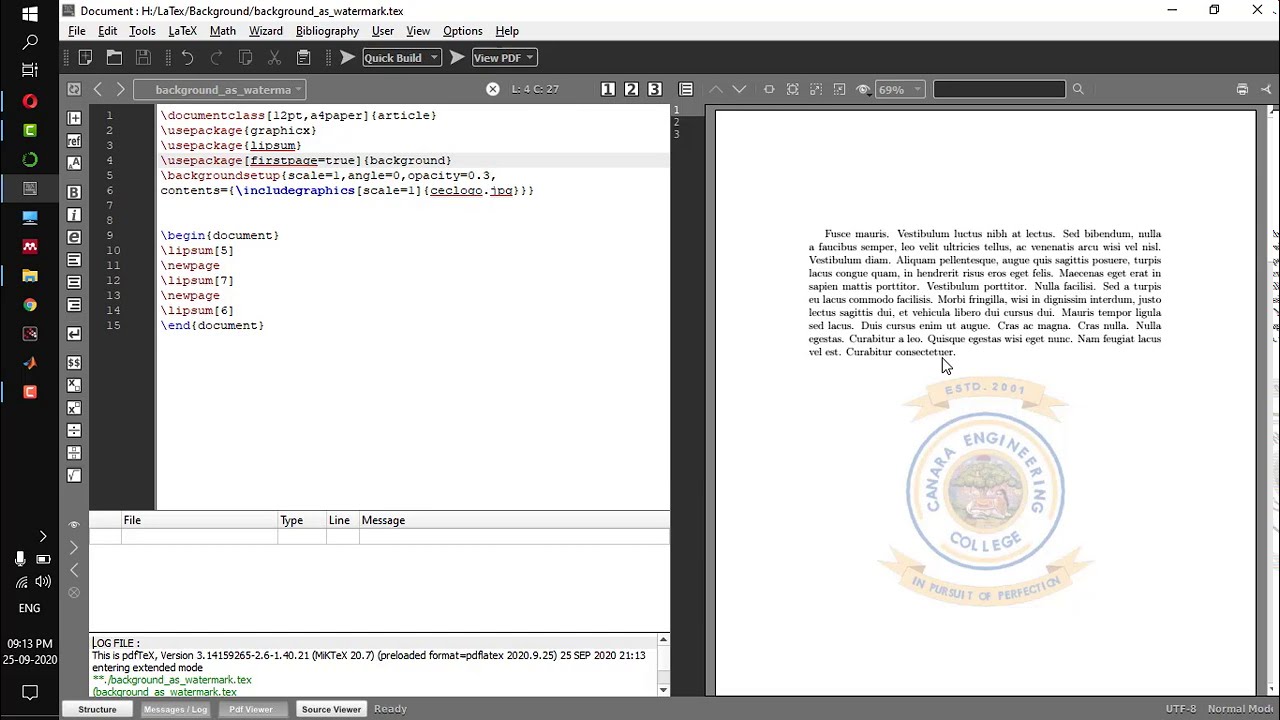Paste clipboard contents into the editor
The height and width of the screenshot is (720, 1280).
304,58
